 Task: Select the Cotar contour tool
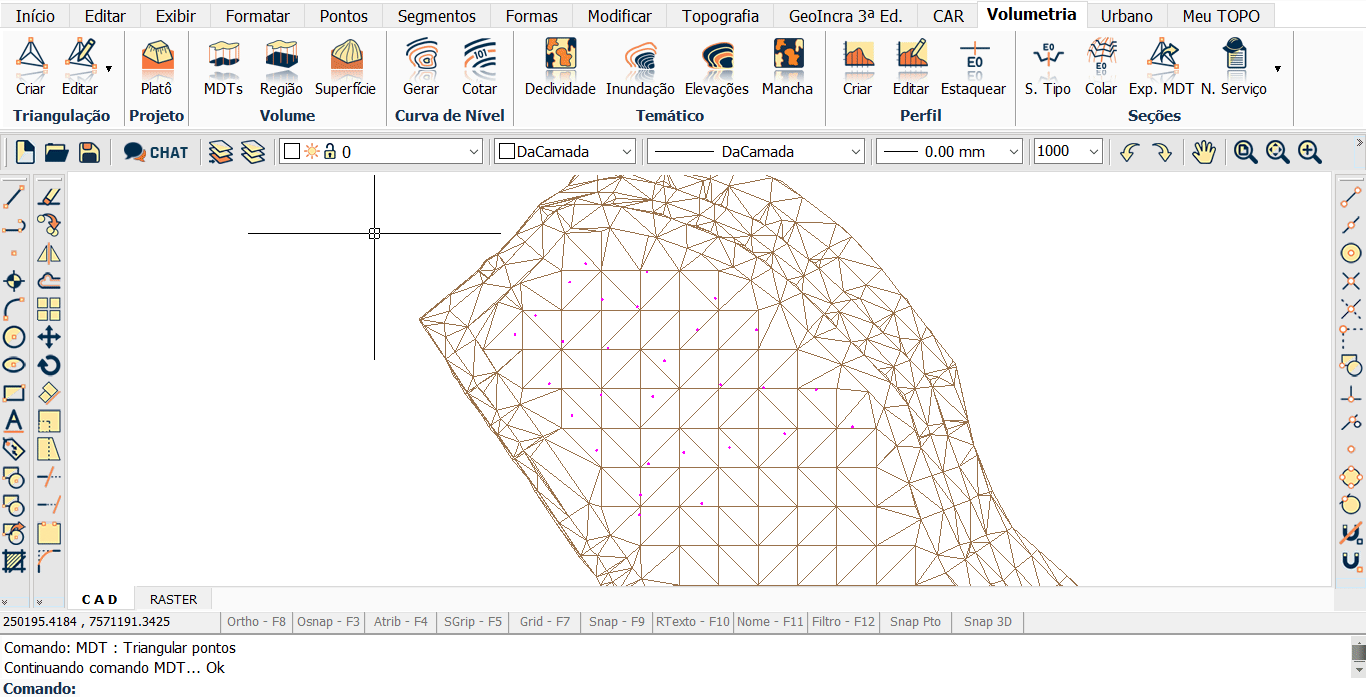click(479, 67)
